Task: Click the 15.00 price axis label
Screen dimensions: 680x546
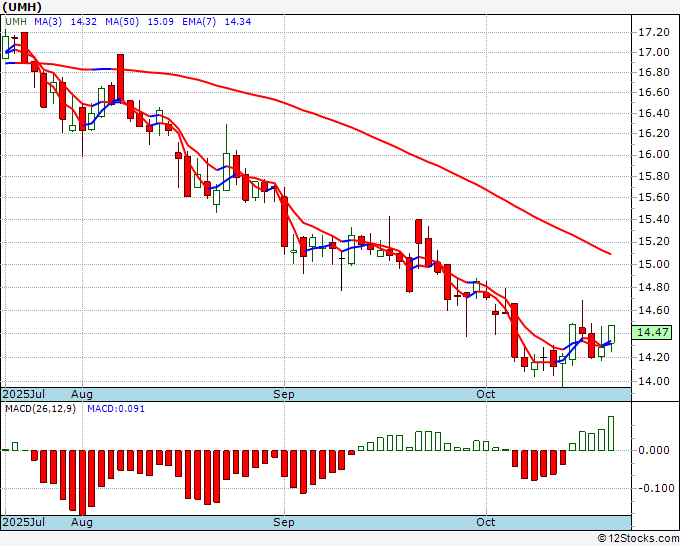Action: click(x=654, y=264)
